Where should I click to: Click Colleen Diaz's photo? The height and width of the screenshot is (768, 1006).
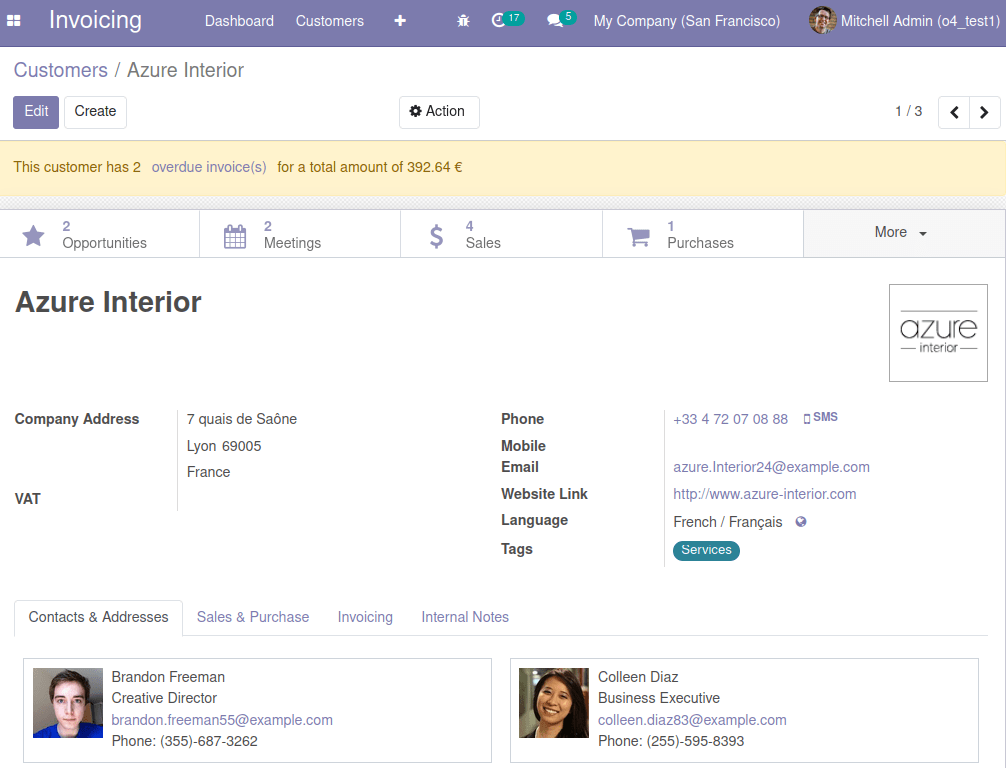click(x=554, y=703)
